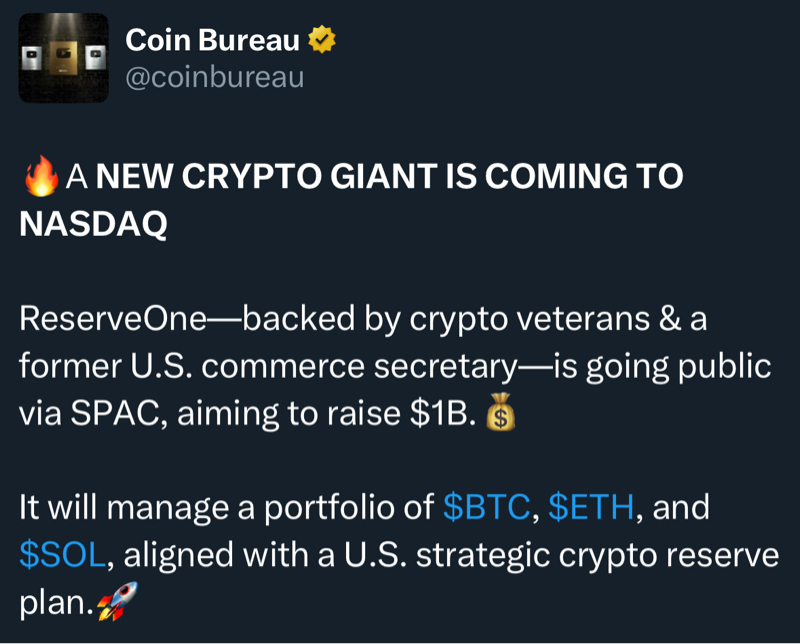Open the $BTC cashtag link

pos(485,507)
